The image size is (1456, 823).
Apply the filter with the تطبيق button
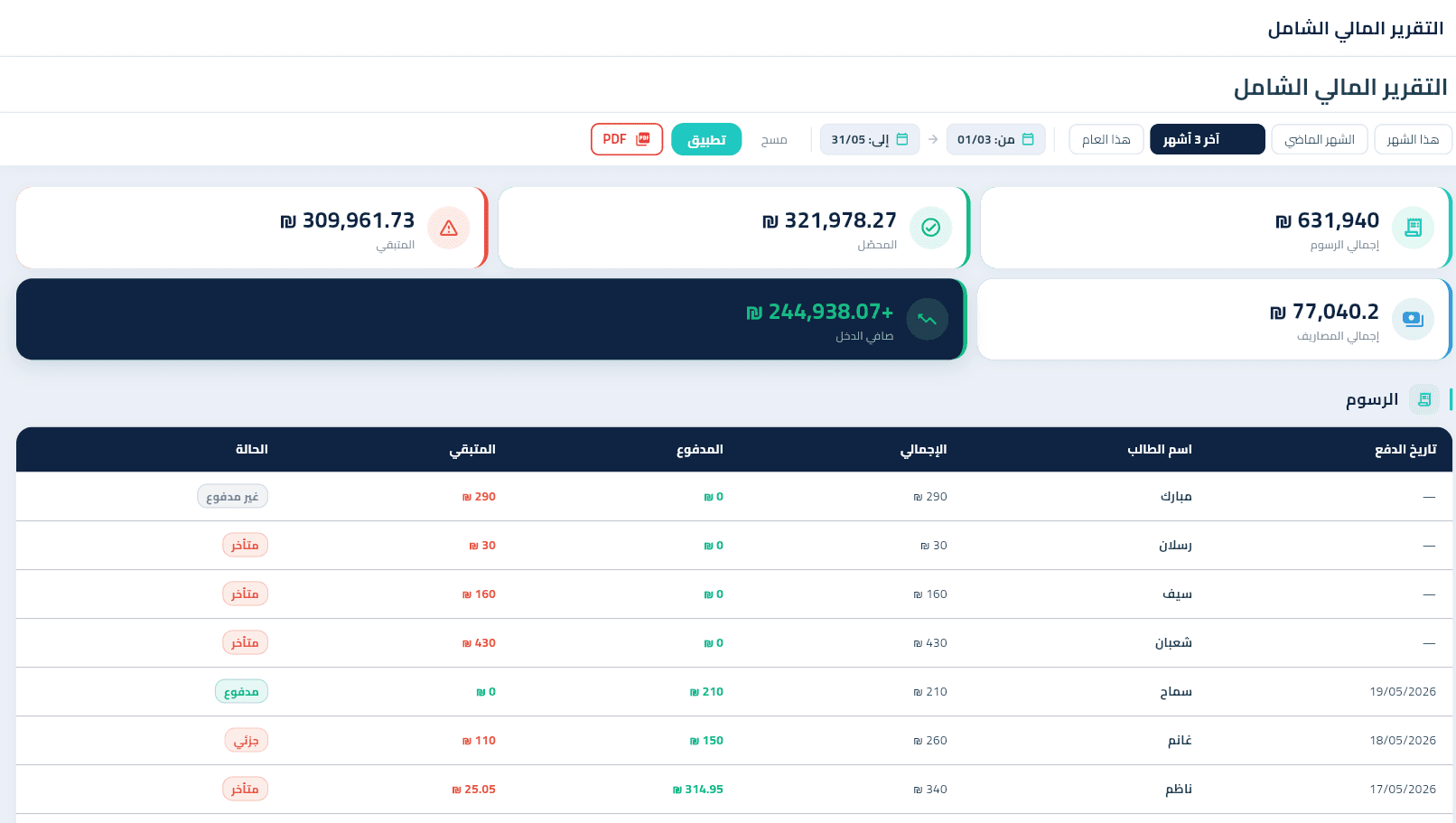(706, 139)
